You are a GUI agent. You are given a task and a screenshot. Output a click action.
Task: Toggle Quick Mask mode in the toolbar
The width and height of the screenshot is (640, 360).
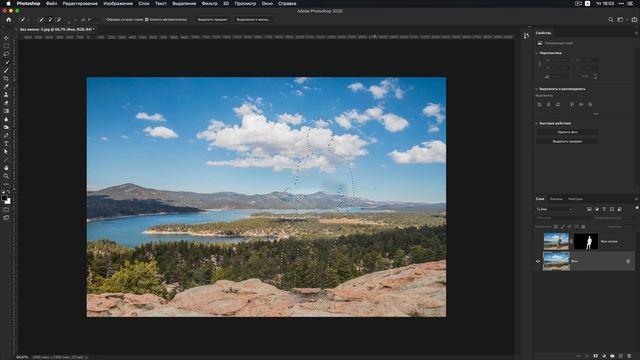point(6,210)
